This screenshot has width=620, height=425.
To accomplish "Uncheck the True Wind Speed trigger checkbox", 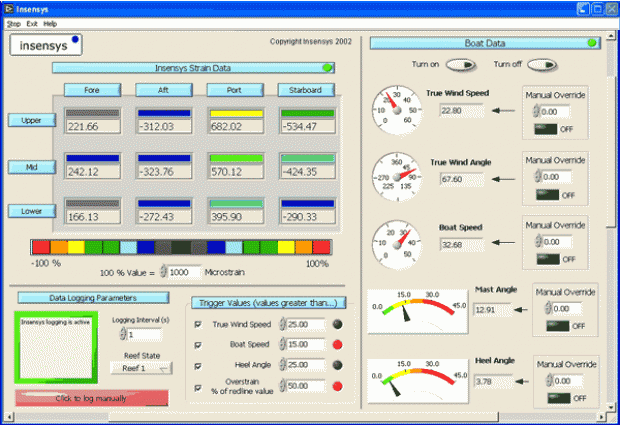I will pyautogui.click(x=197, y=325).
